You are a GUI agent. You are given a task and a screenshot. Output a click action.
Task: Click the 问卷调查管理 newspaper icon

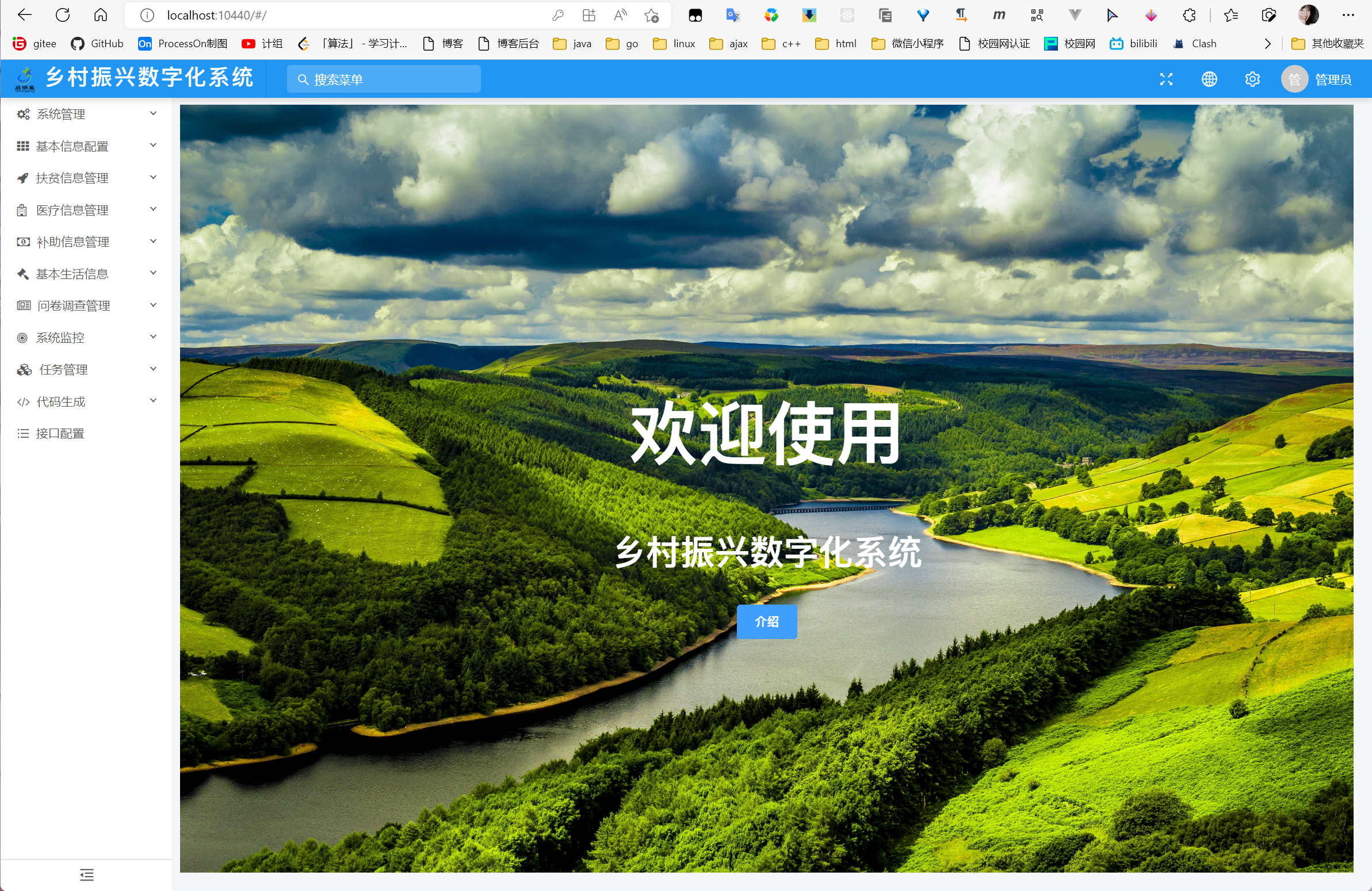pyautogui.click(x=24, y=305)
